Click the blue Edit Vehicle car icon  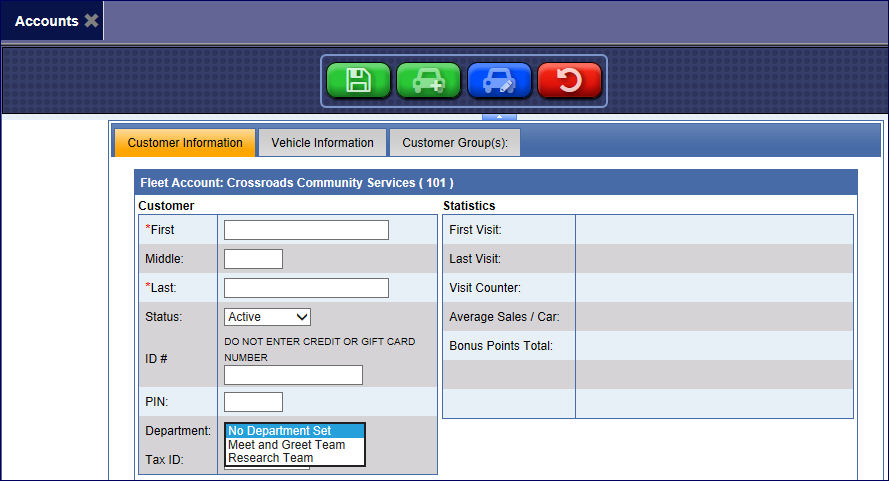pos(499,81)
